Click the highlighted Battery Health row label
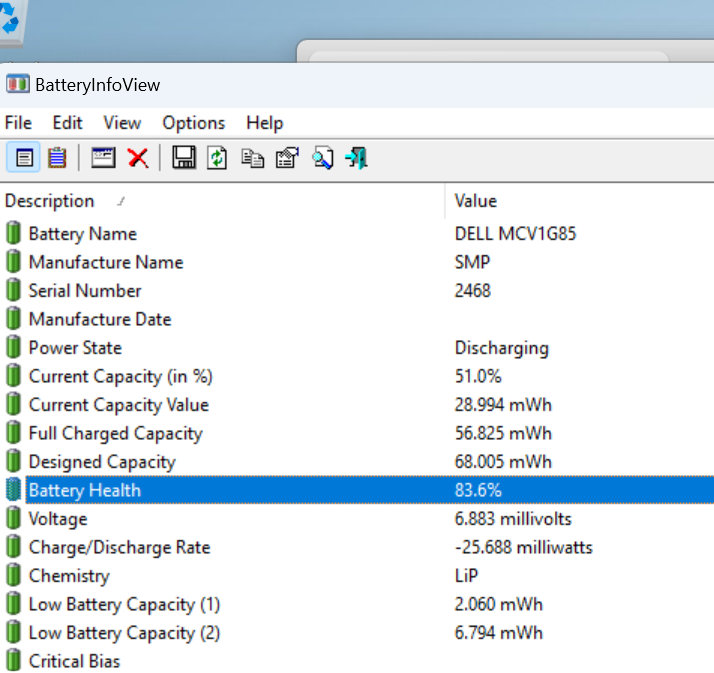The width and height of the screenshot is (714, 673). 85,490
